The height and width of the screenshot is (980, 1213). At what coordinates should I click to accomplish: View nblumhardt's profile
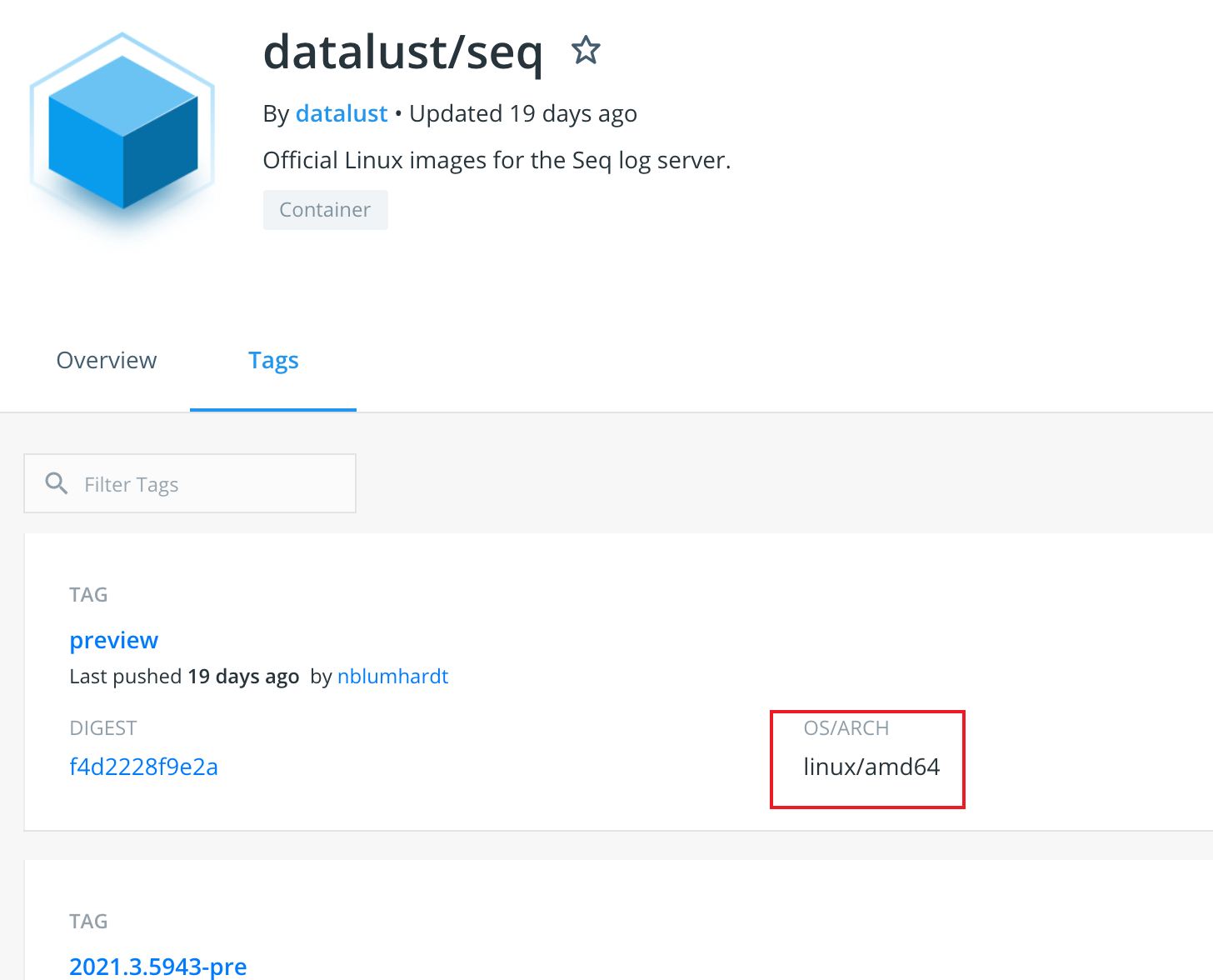tap(392, 676)
